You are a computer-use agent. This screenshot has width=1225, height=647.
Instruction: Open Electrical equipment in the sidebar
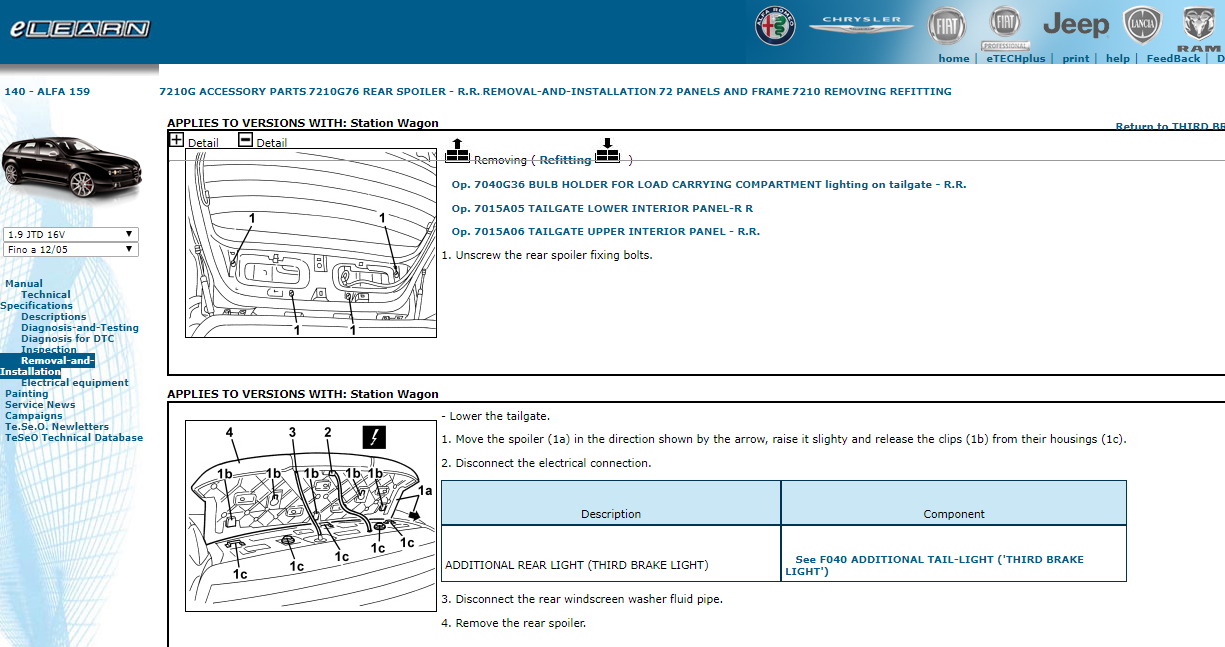[75, 383]
